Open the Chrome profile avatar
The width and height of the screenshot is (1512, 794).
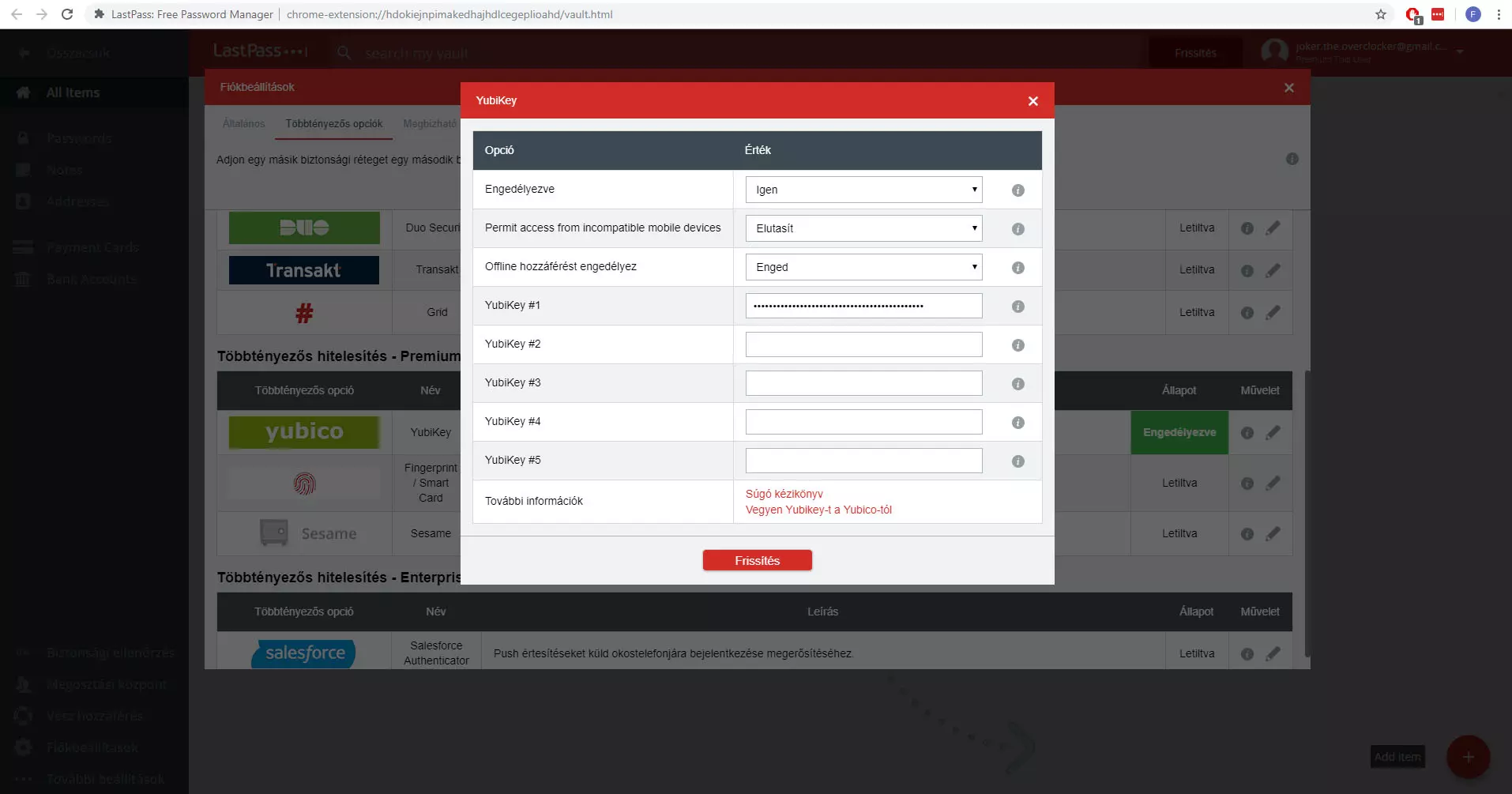(1473, 14)
